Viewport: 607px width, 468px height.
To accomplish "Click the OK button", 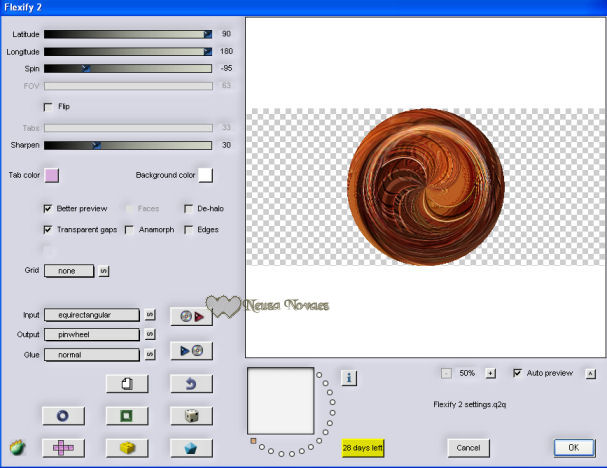I will point(574,448).
